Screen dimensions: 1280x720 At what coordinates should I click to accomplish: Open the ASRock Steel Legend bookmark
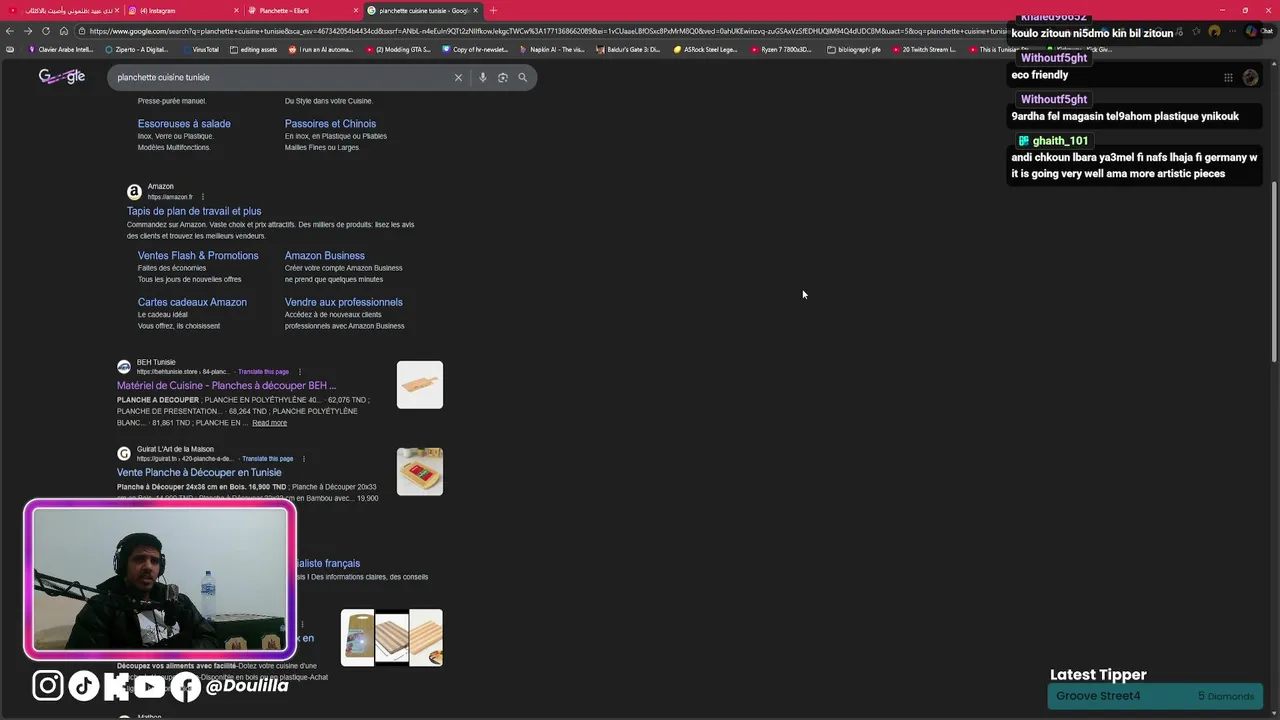706,49
